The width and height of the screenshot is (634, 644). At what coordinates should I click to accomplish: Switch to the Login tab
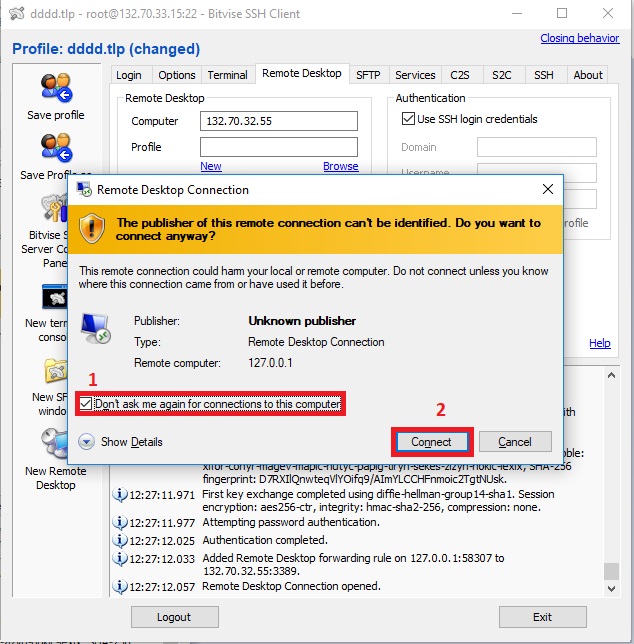[x=129, y=75]
